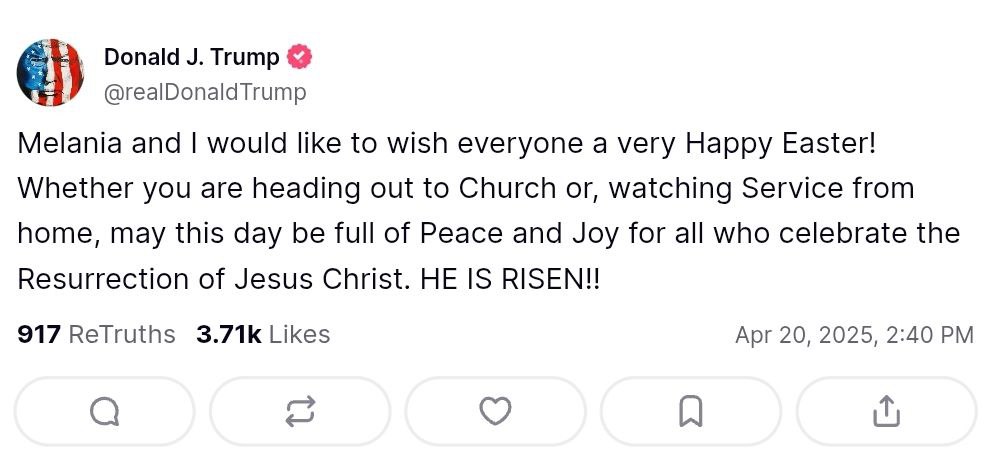Click the "Happy Easter!" phrase in the post
Viewport: 992px width, 464px height.
(780, 143)
